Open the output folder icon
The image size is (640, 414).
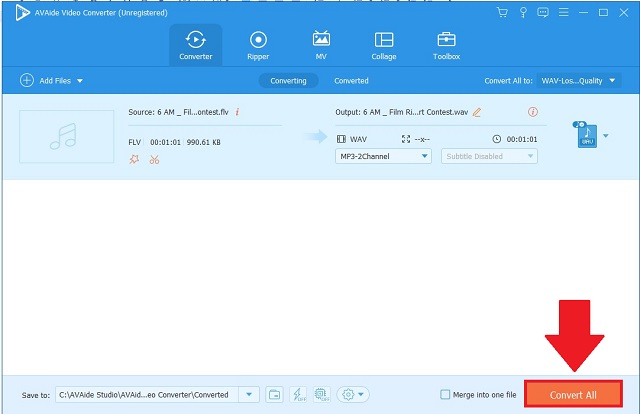(274, 395)
